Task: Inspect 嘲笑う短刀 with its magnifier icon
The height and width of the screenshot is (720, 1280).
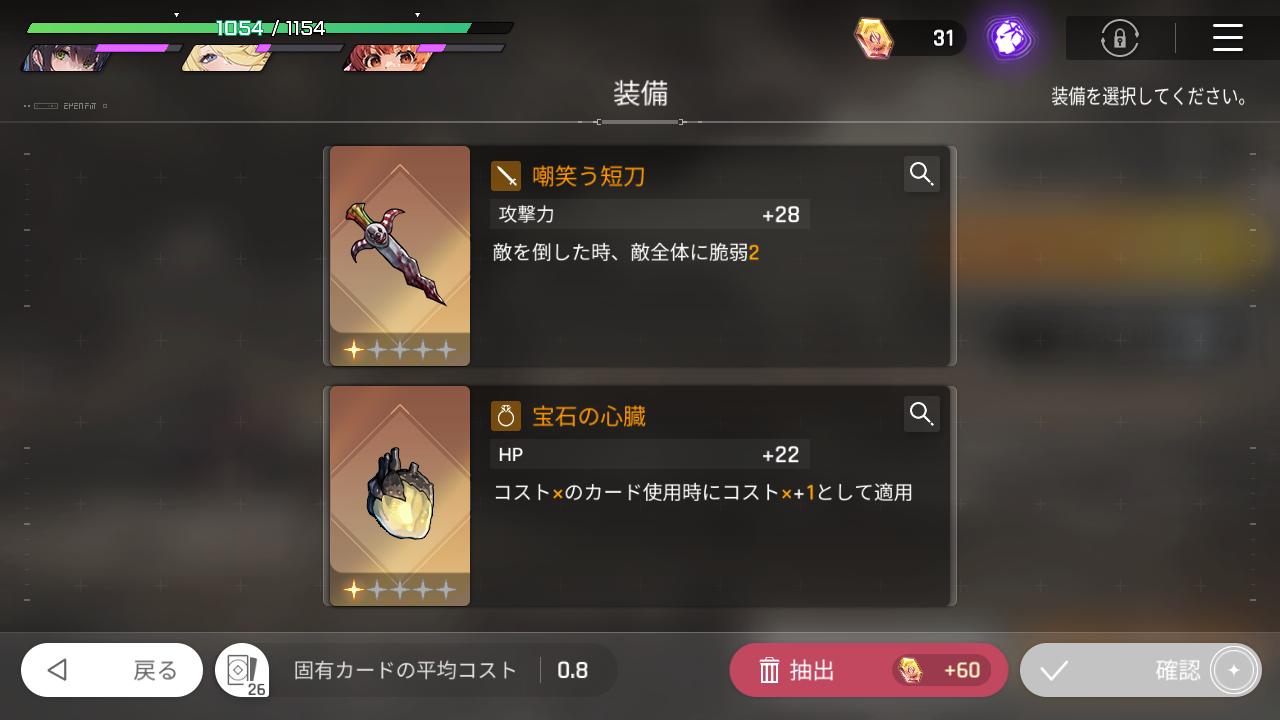Action: coord(922,174)
